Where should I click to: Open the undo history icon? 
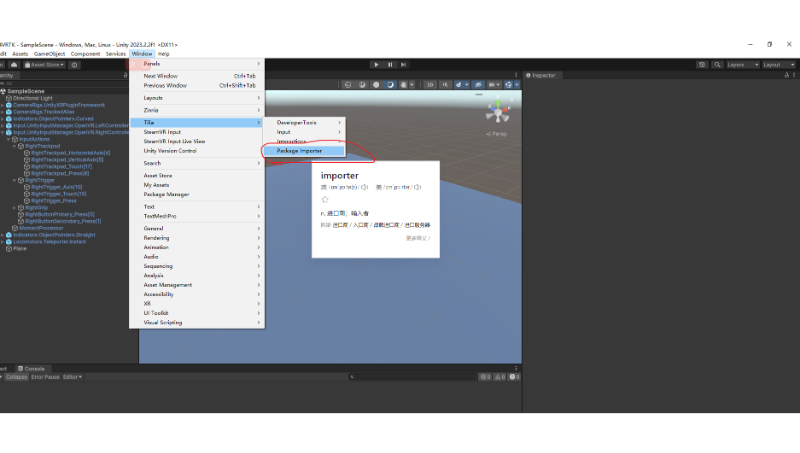click(702, 65)
